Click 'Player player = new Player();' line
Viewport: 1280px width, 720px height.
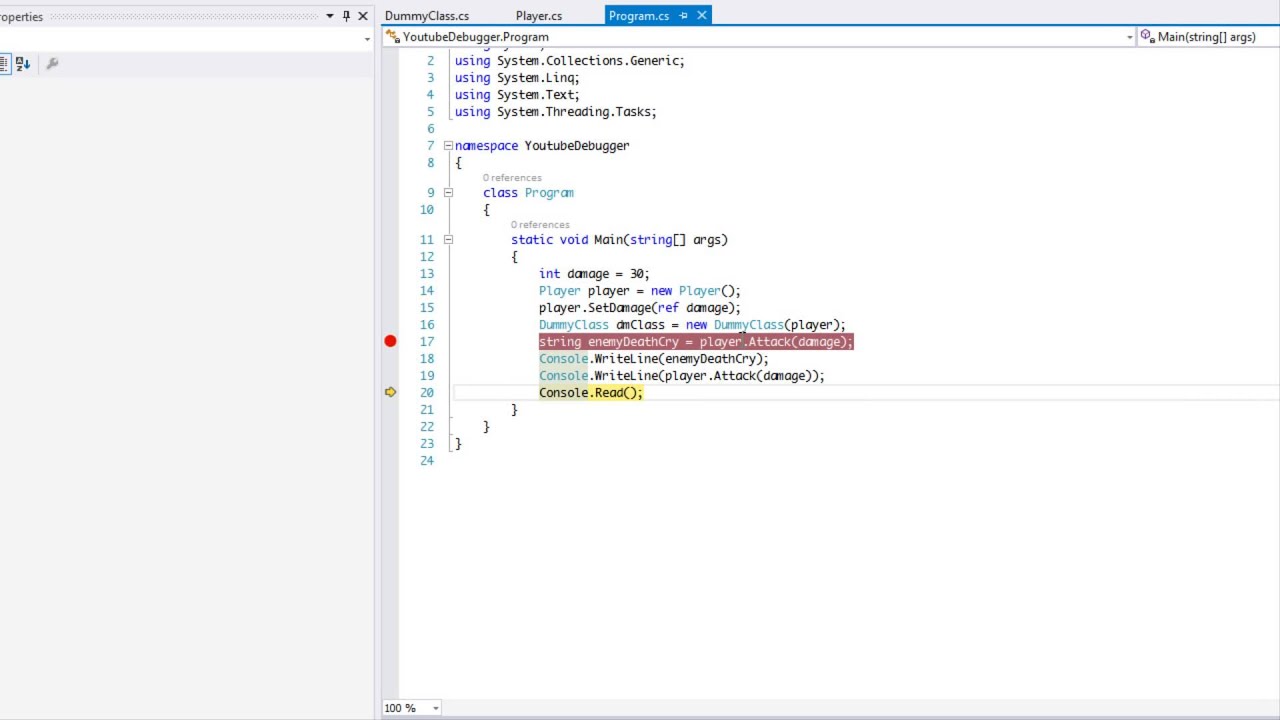click(640, 291)
